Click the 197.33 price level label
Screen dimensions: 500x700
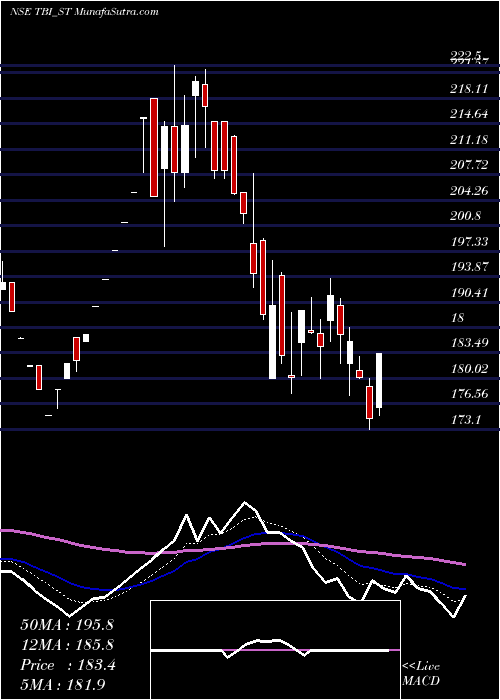point(468,242)
